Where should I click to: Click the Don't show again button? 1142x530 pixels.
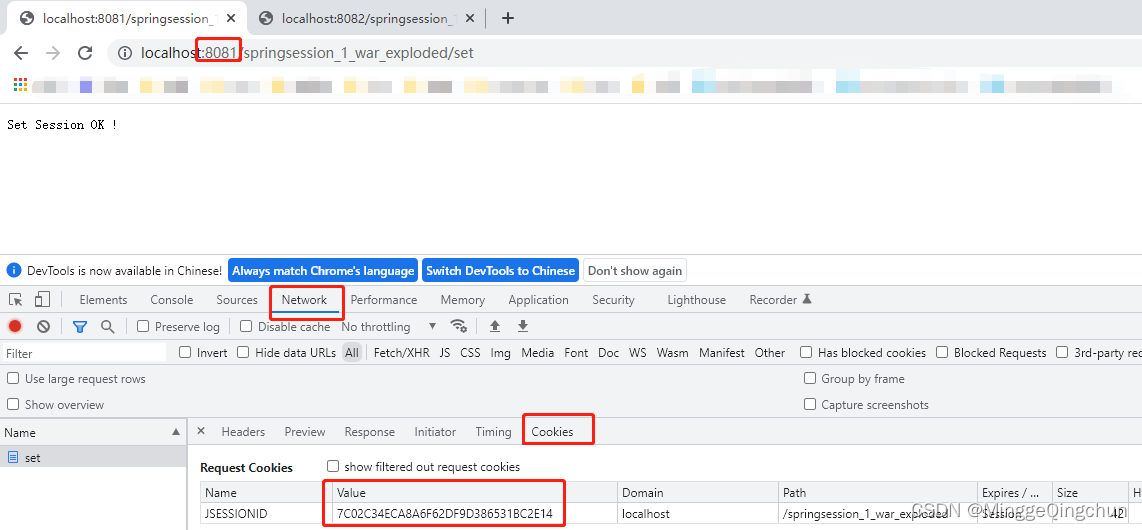click(x=635, y=271)
